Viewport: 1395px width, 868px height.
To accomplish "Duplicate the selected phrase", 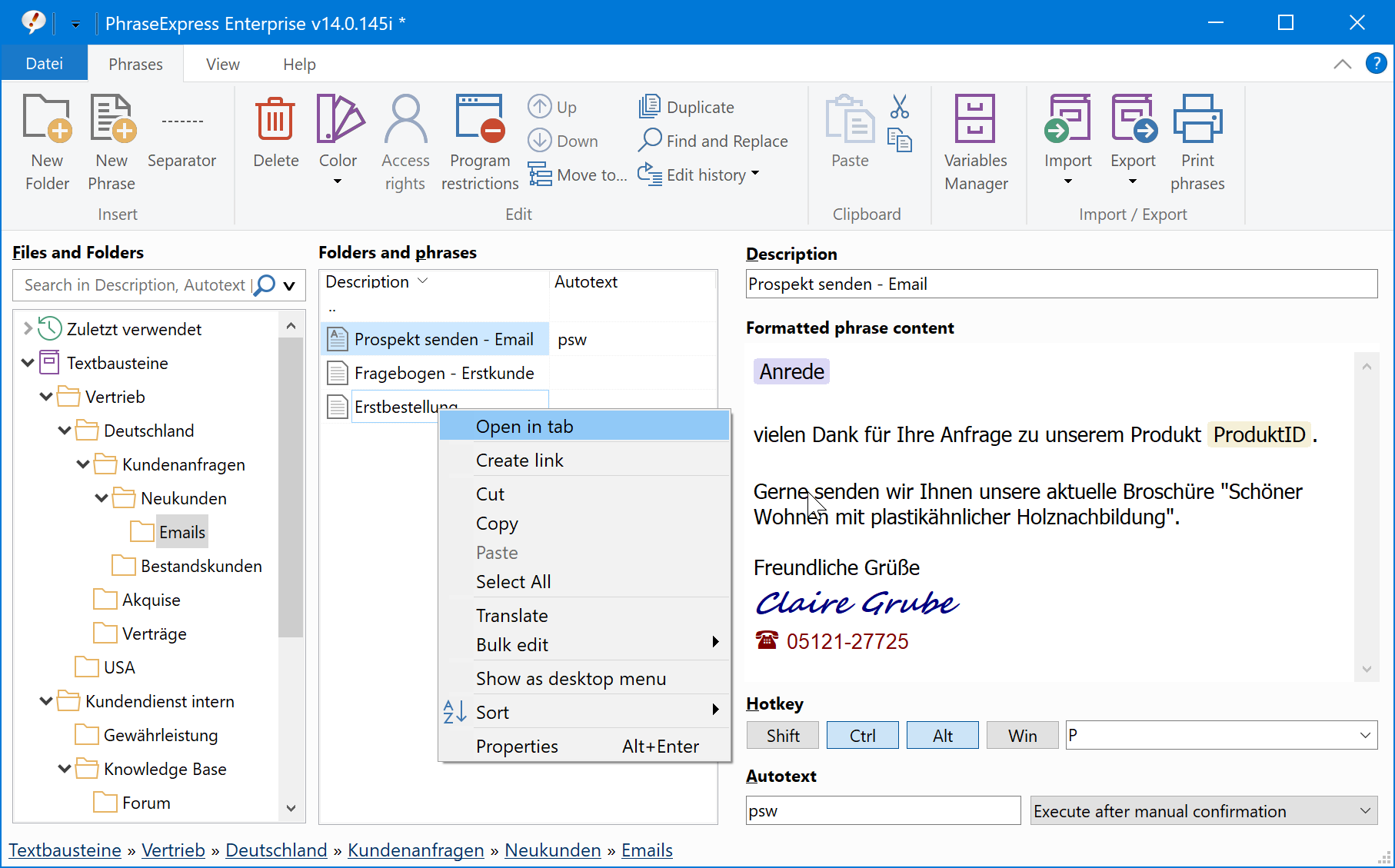I will (687, 106).
